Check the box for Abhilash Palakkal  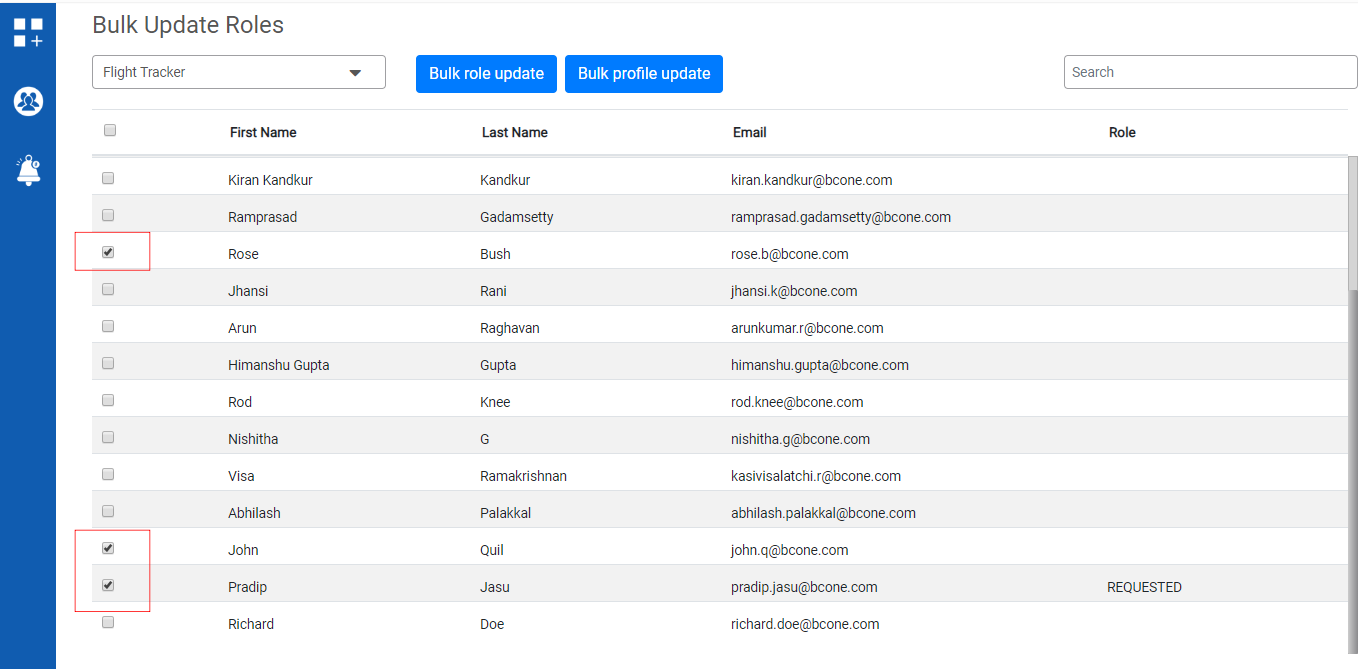(x=108, y=511)
